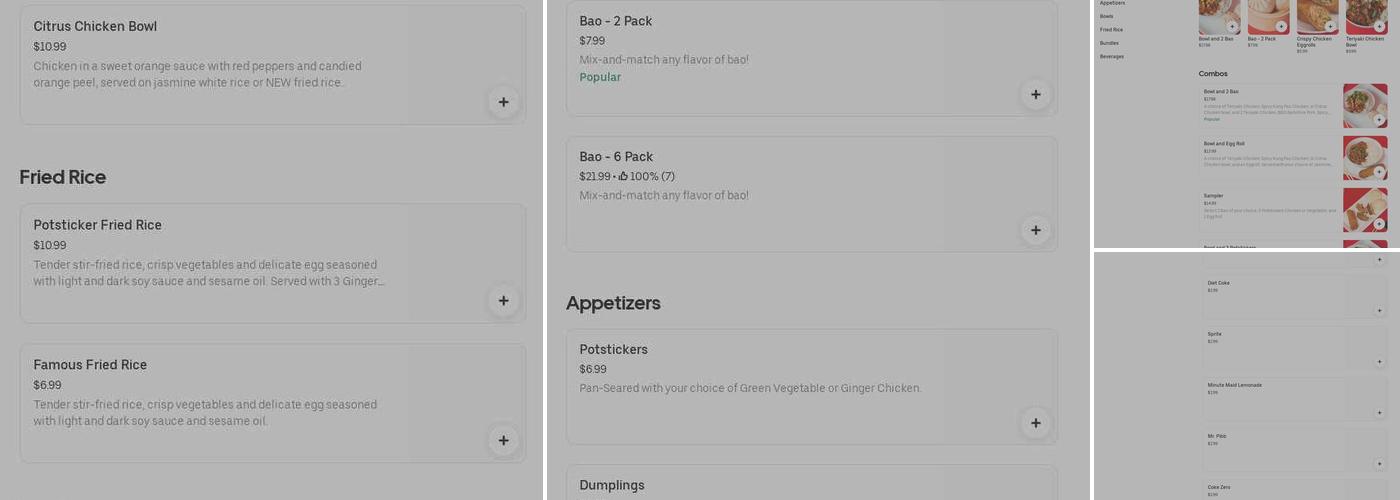Add Potsticker Fried Rice to order

point(503,301)
